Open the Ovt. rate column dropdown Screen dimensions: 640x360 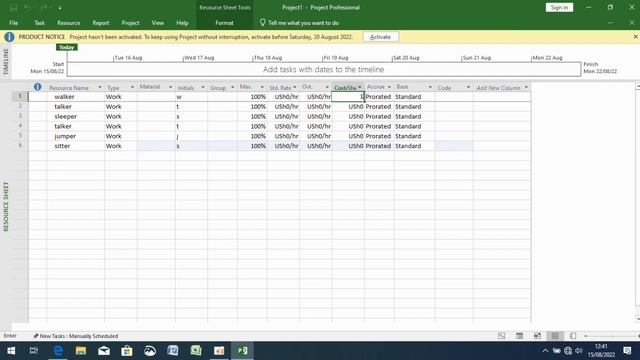327,87
